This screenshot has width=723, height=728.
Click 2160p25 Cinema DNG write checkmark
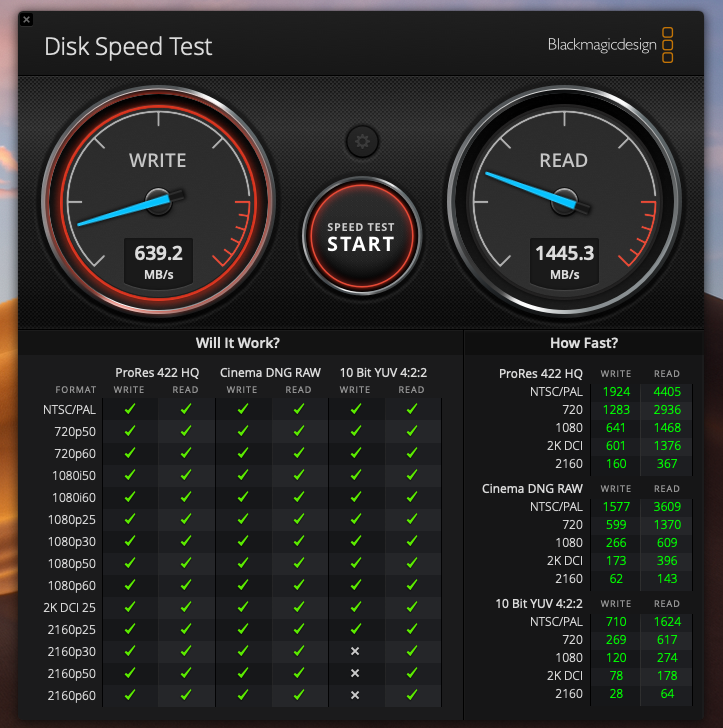click(243, 629)
